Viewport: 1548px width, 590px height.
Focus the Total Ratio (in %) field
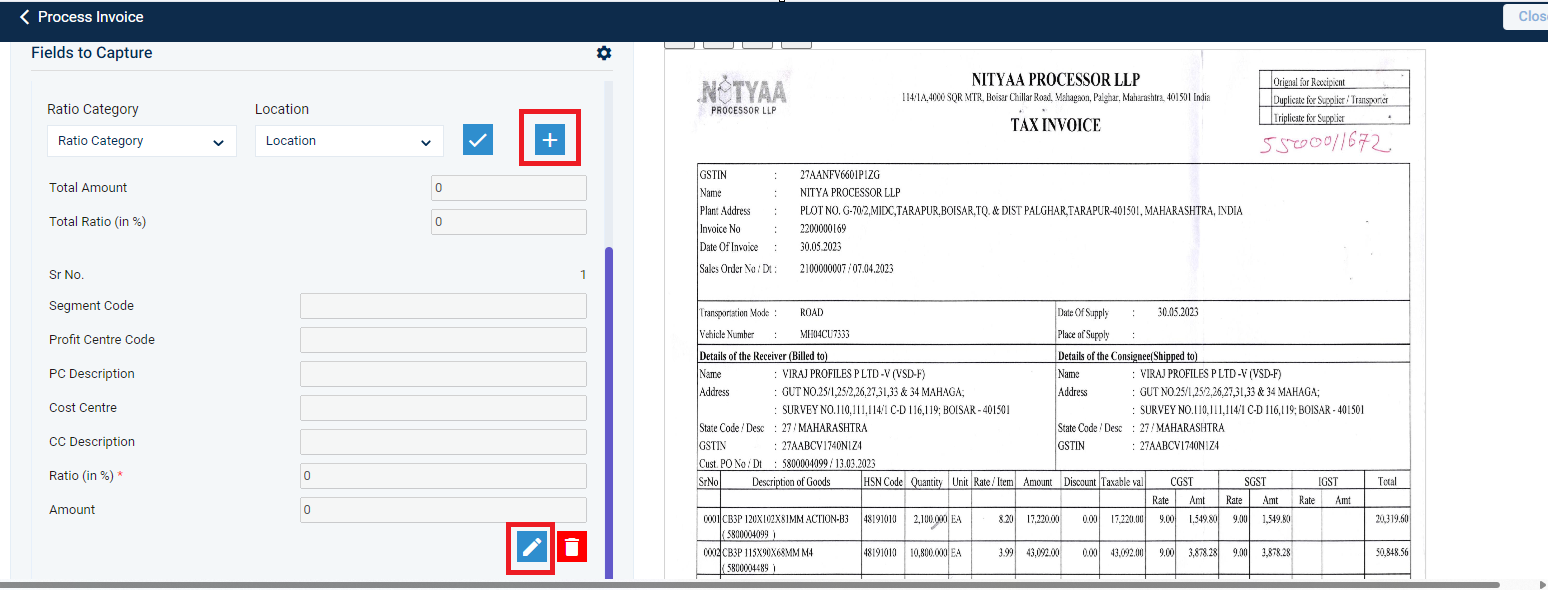(x=509, y=222)
